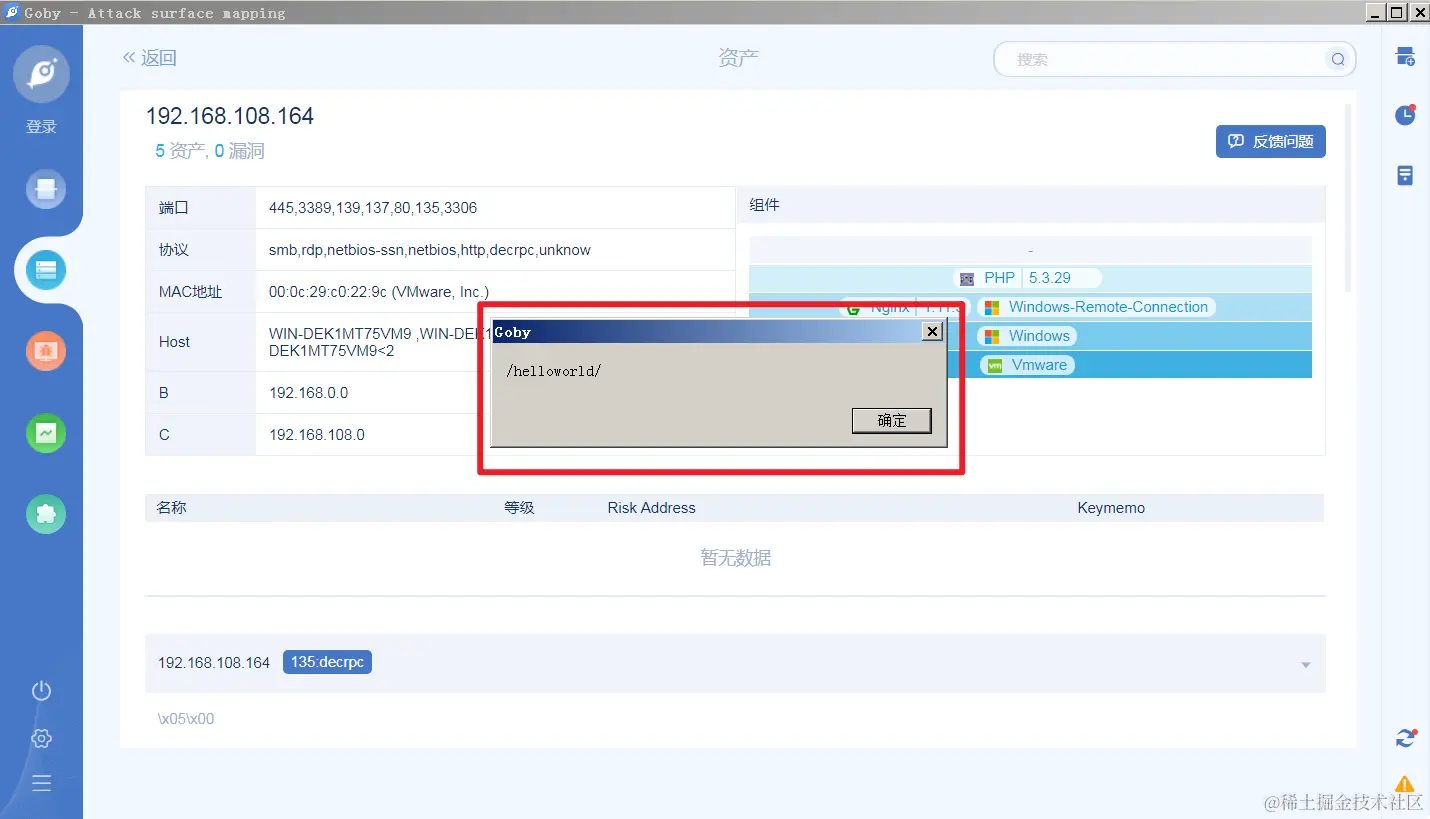Click the 135:decrpc port tag
This screenshot has width=1430, height=819.
327,662
